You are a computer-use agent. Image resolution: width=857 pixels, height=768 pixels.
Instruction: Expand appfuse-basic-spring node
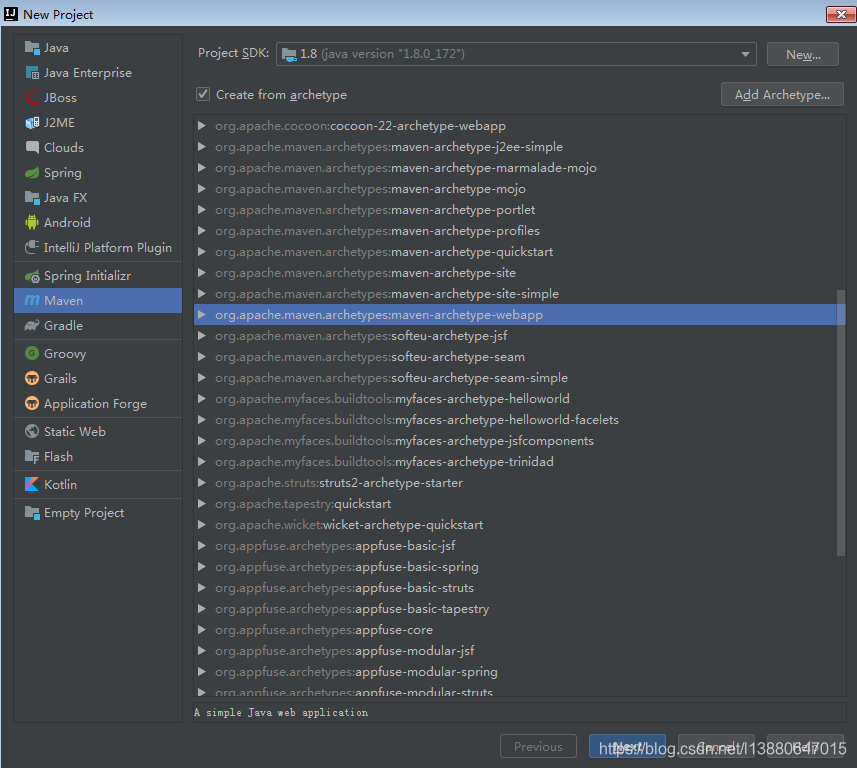(202, 567)
